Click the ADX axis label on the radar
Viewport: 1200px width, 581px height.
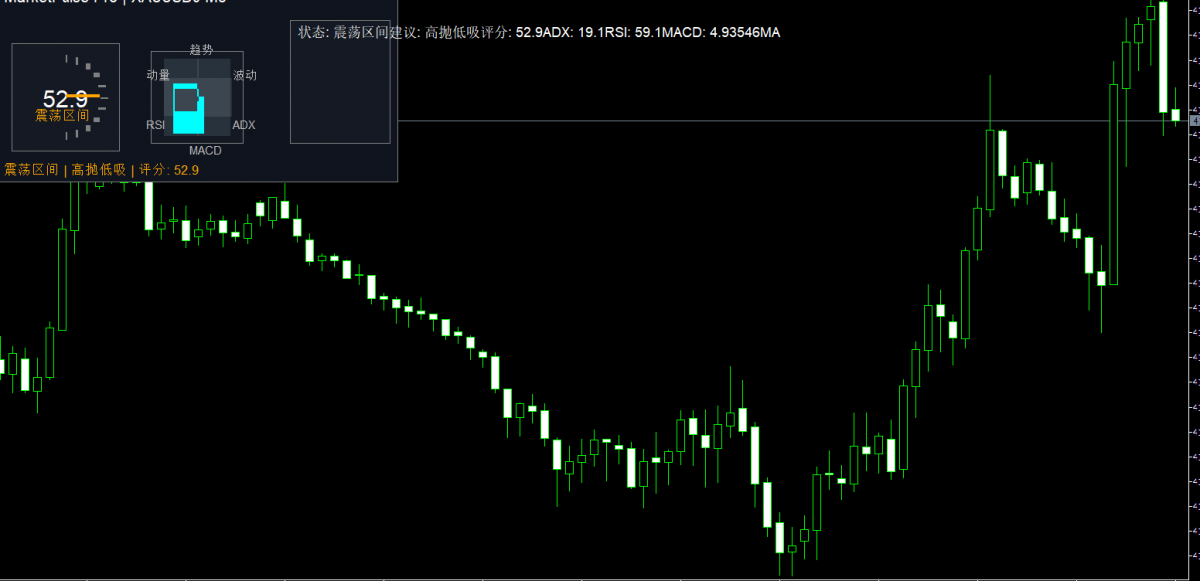[244, 125]
